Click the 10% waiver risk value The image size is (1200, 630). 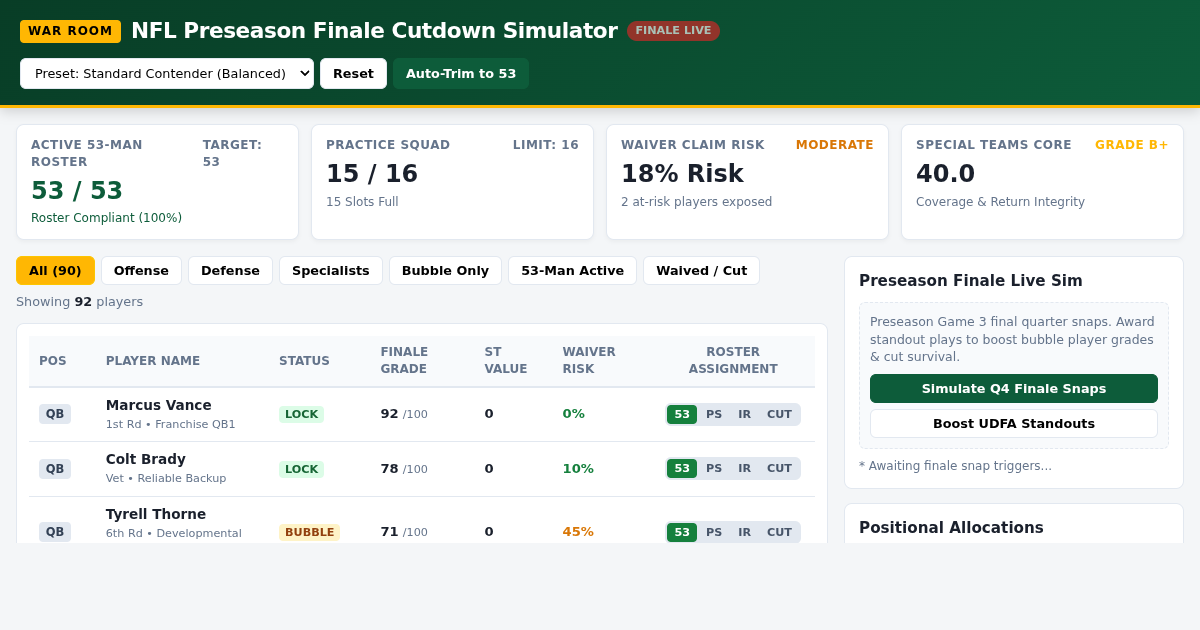tap(578, 469)
